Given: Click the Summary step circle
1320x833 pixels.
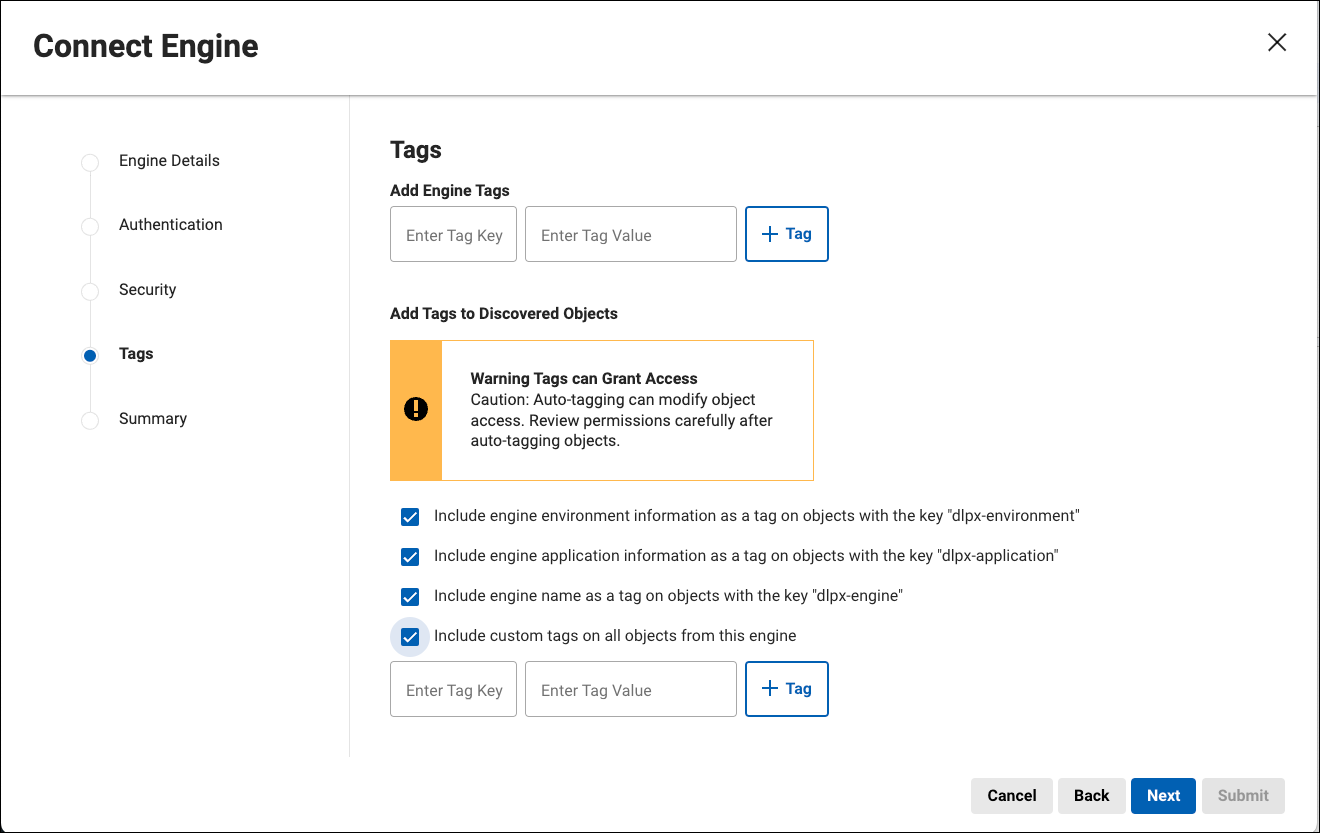Looking at the screenshot, I should click(90, 420).
